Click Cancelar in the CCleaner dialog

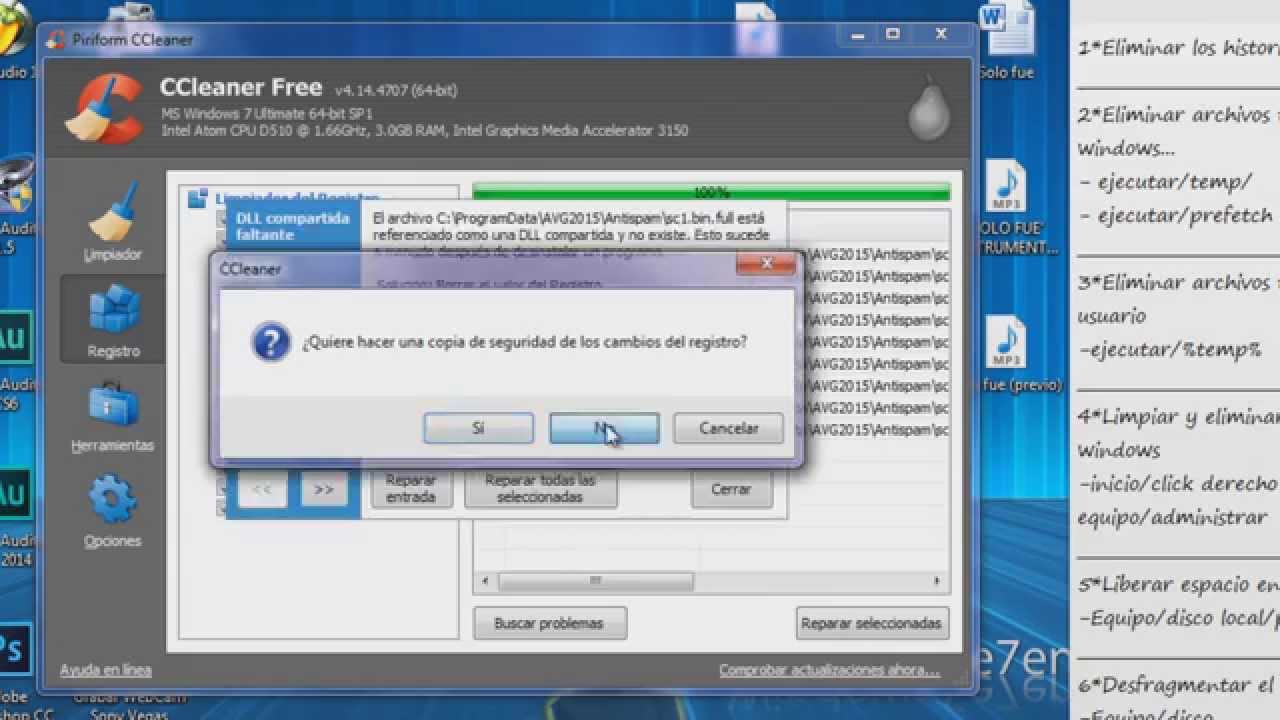728,428
